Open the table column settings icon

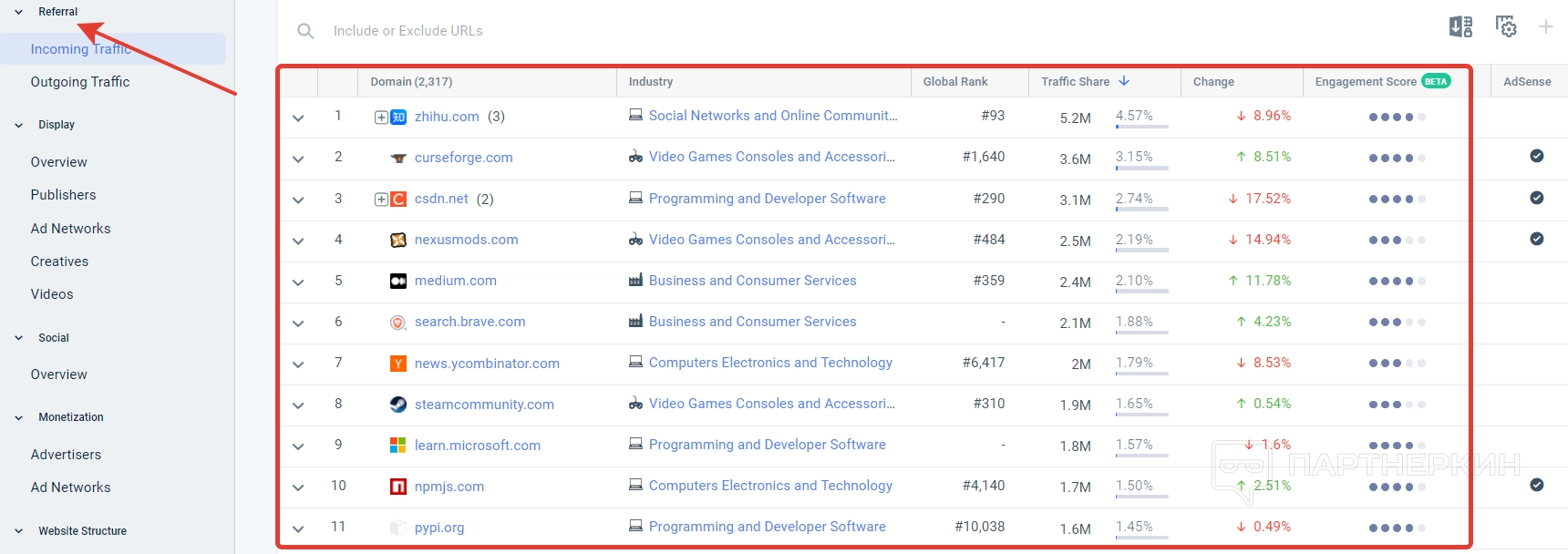click(1506, 27)
